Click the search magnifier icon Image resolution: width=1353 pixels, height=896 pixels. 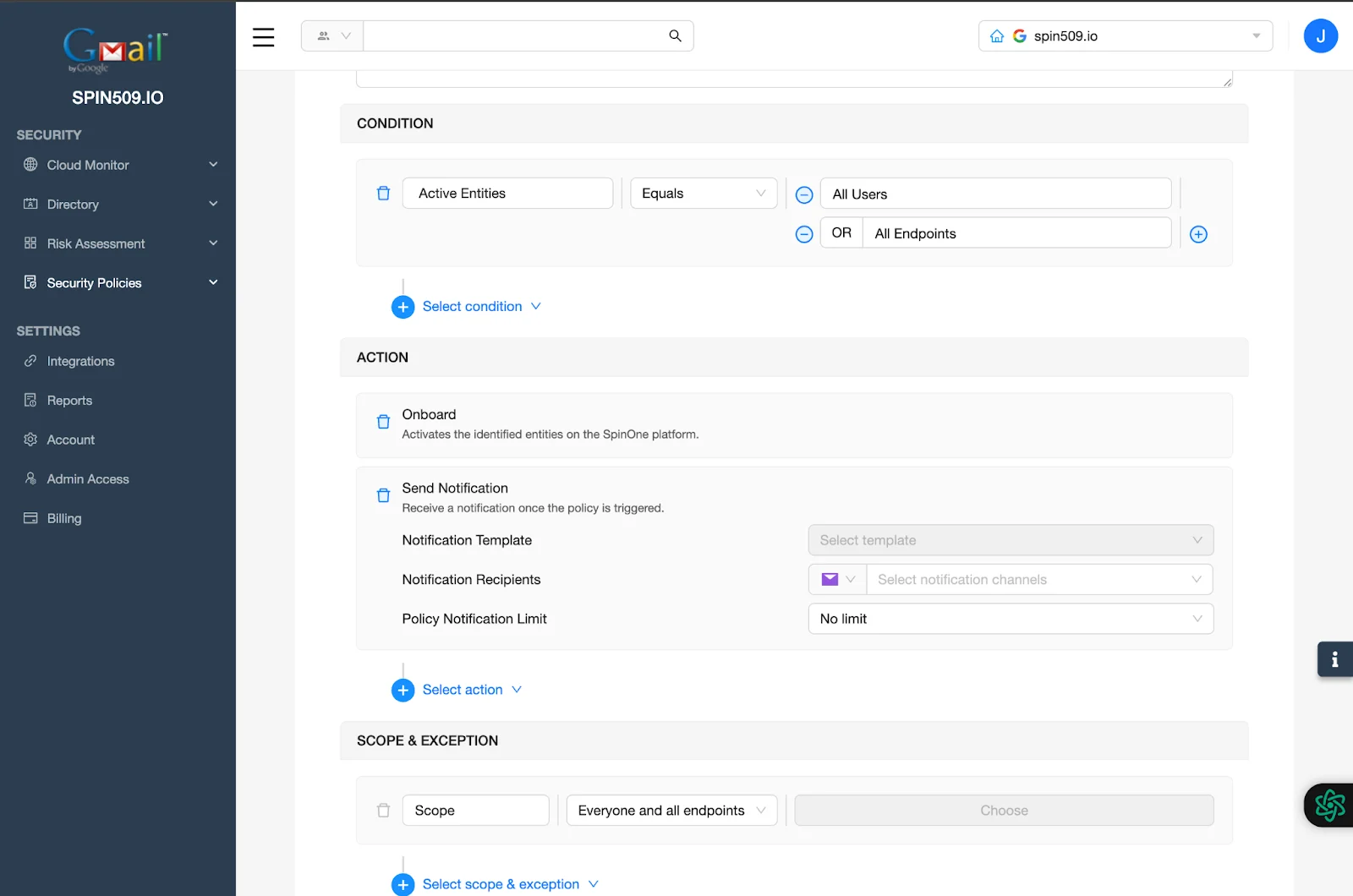tap(674, 36)
